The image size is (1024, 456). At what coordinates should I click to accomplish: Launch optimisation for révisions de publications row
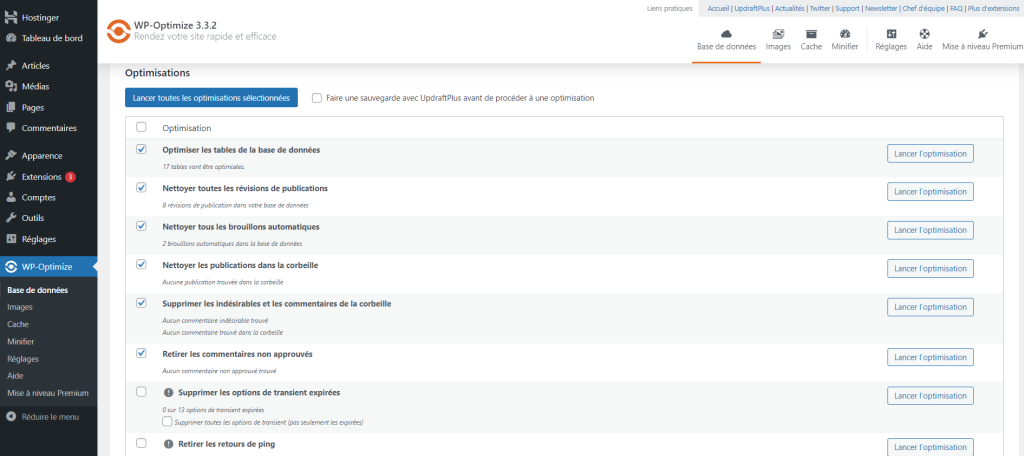930,192
